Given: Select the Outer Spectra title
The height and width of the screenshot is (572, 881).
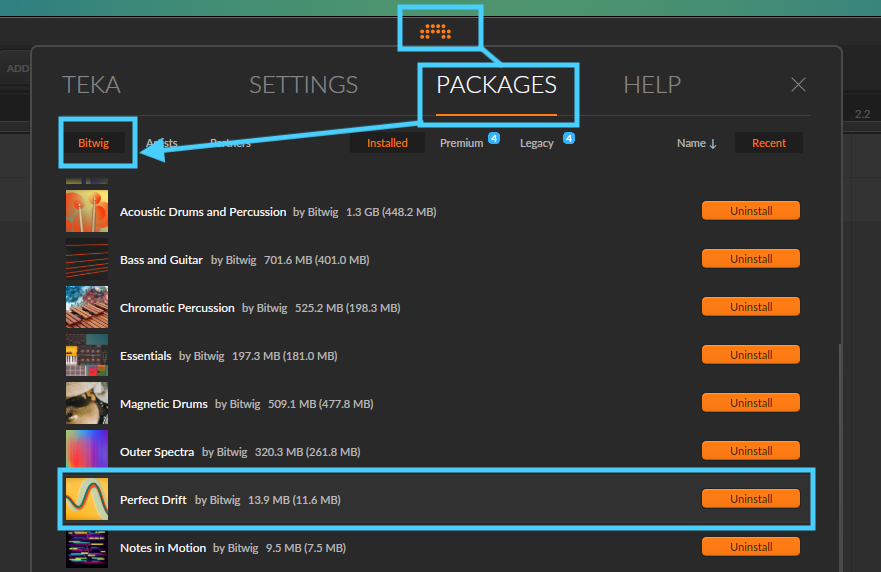Looking at the screenshot, I should pos(157,452).
